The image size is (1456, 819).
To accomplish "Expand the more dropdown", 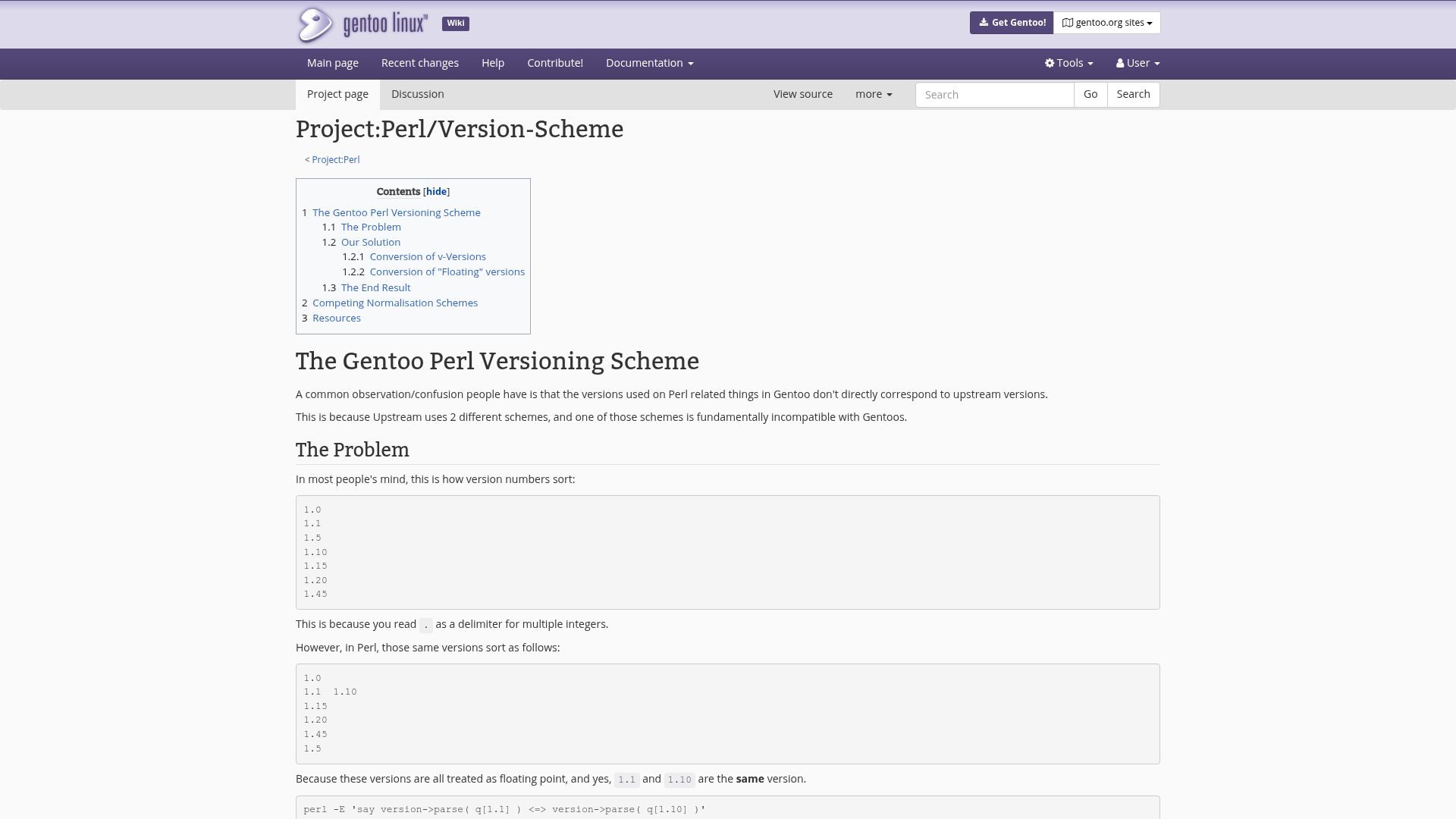I will (x=874, y=94).
